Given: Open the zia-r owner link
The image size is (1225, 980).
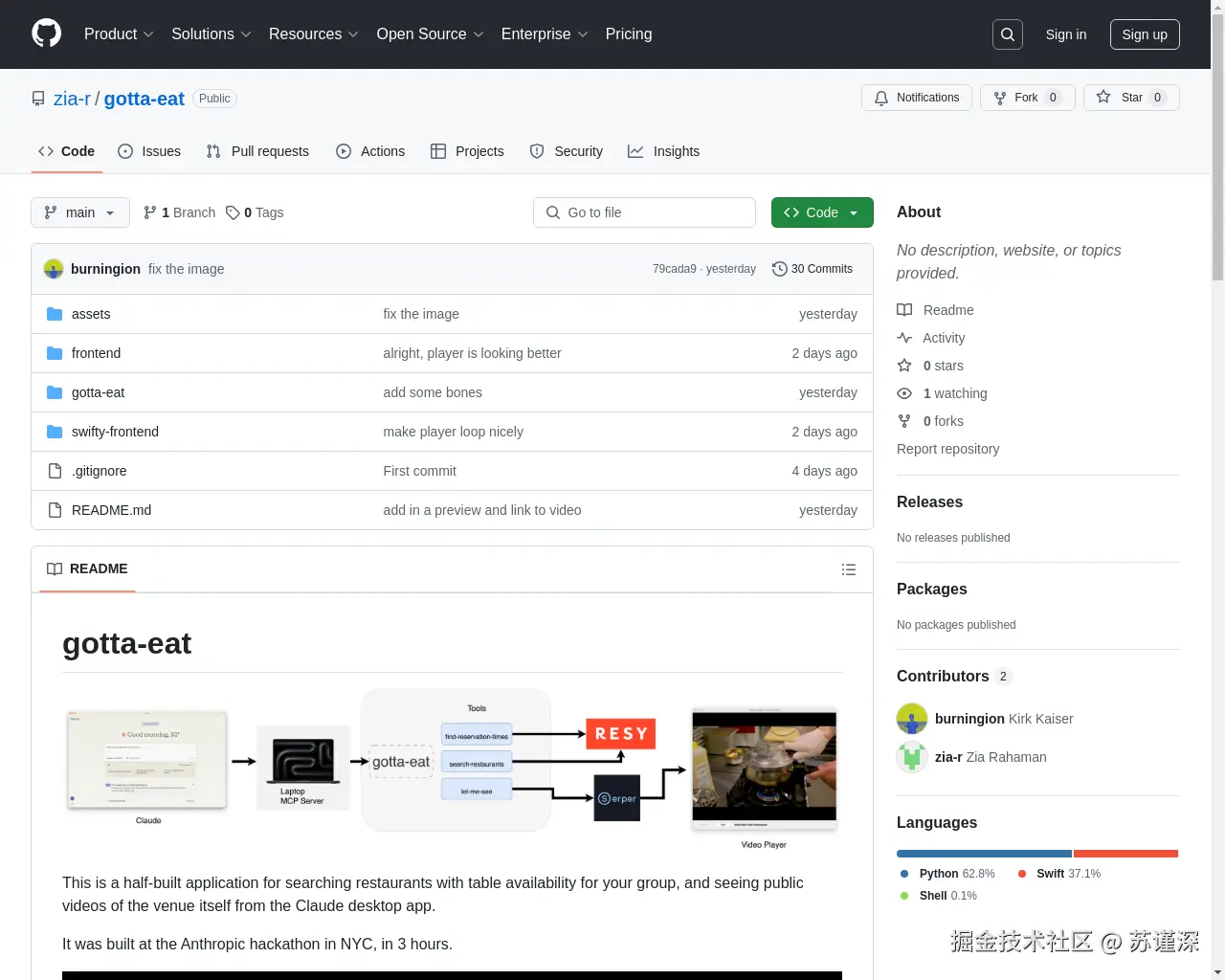Looking at the screenshot, I should (x=72, y=99).
